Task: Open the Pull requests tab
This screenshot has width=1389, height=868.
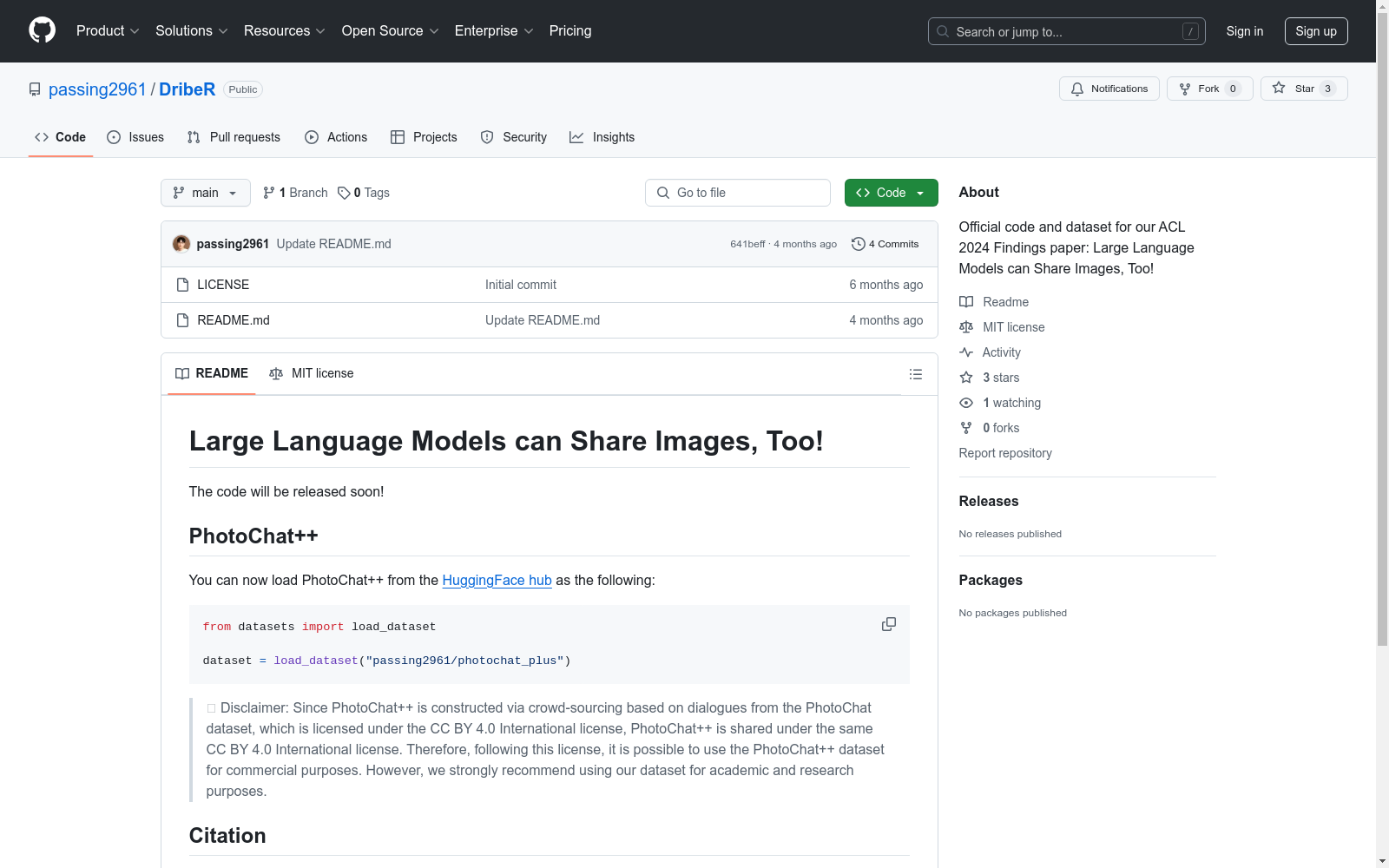Action: 234,137
